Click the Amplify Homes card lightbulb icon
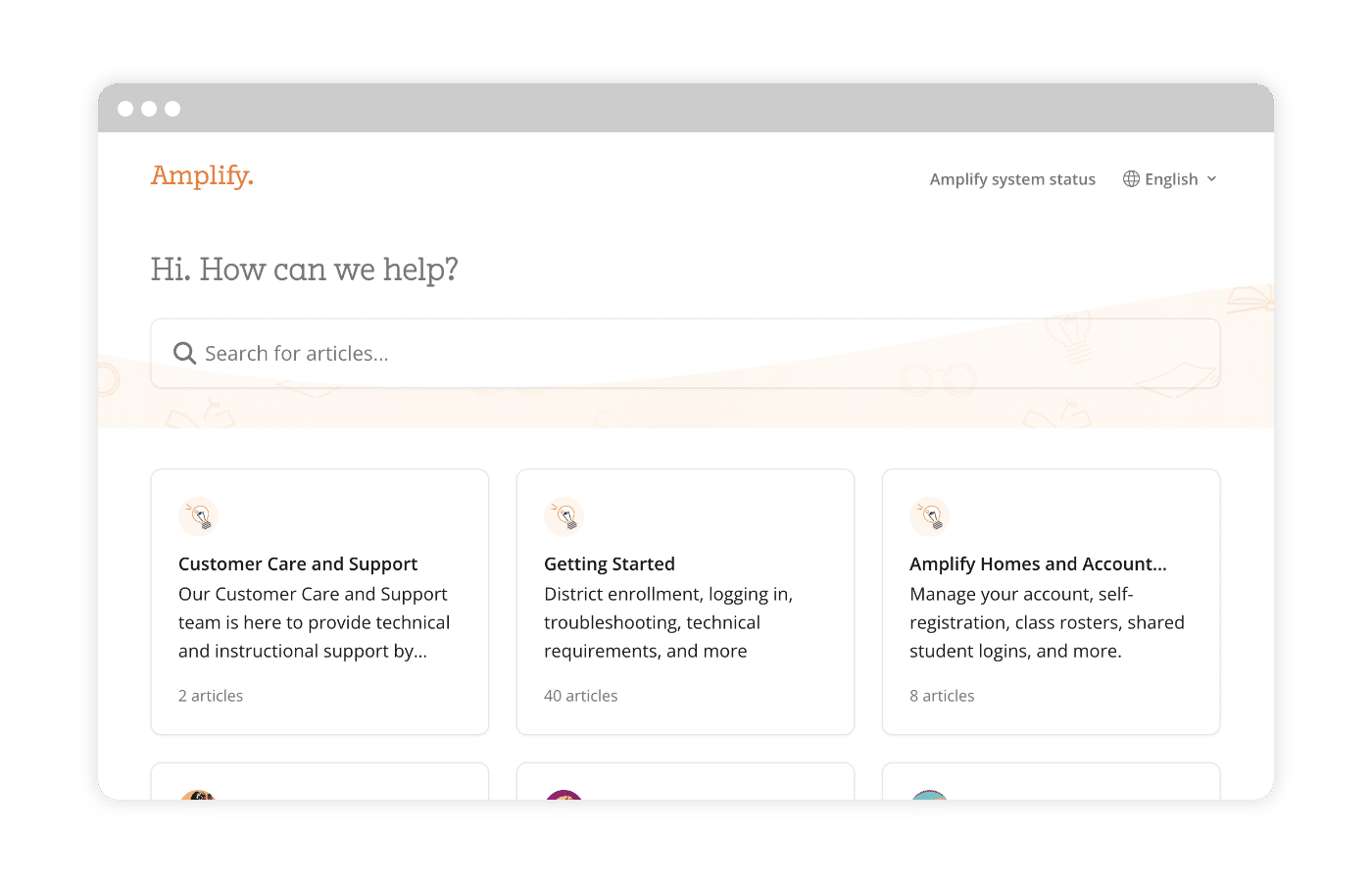The height and width of the screenshot is (882, 1372). click(x=930, y=516)
